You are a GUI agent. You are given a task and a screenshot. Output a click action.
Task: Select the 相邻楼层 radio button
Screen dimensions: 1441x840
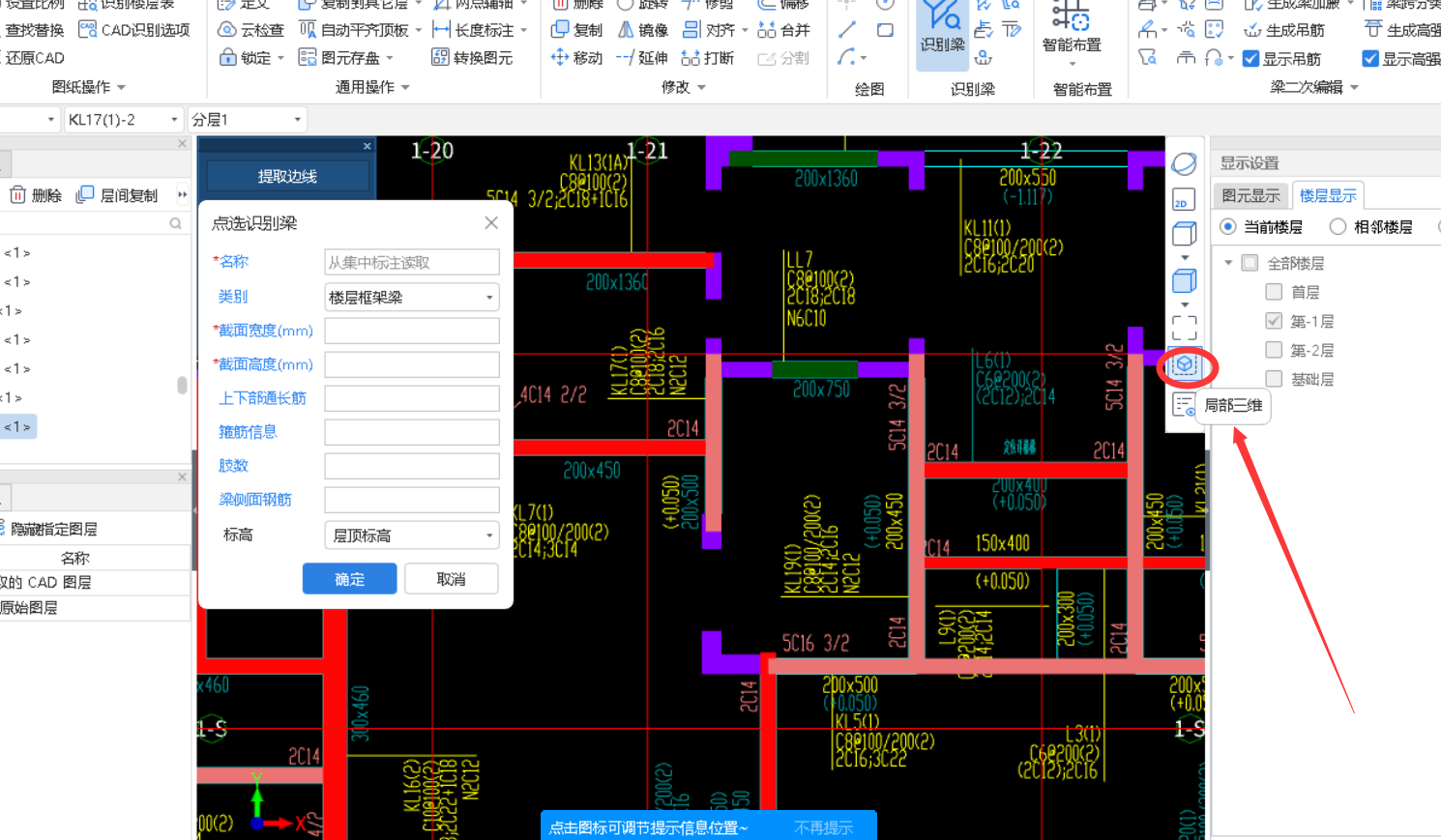[1338, 226]
